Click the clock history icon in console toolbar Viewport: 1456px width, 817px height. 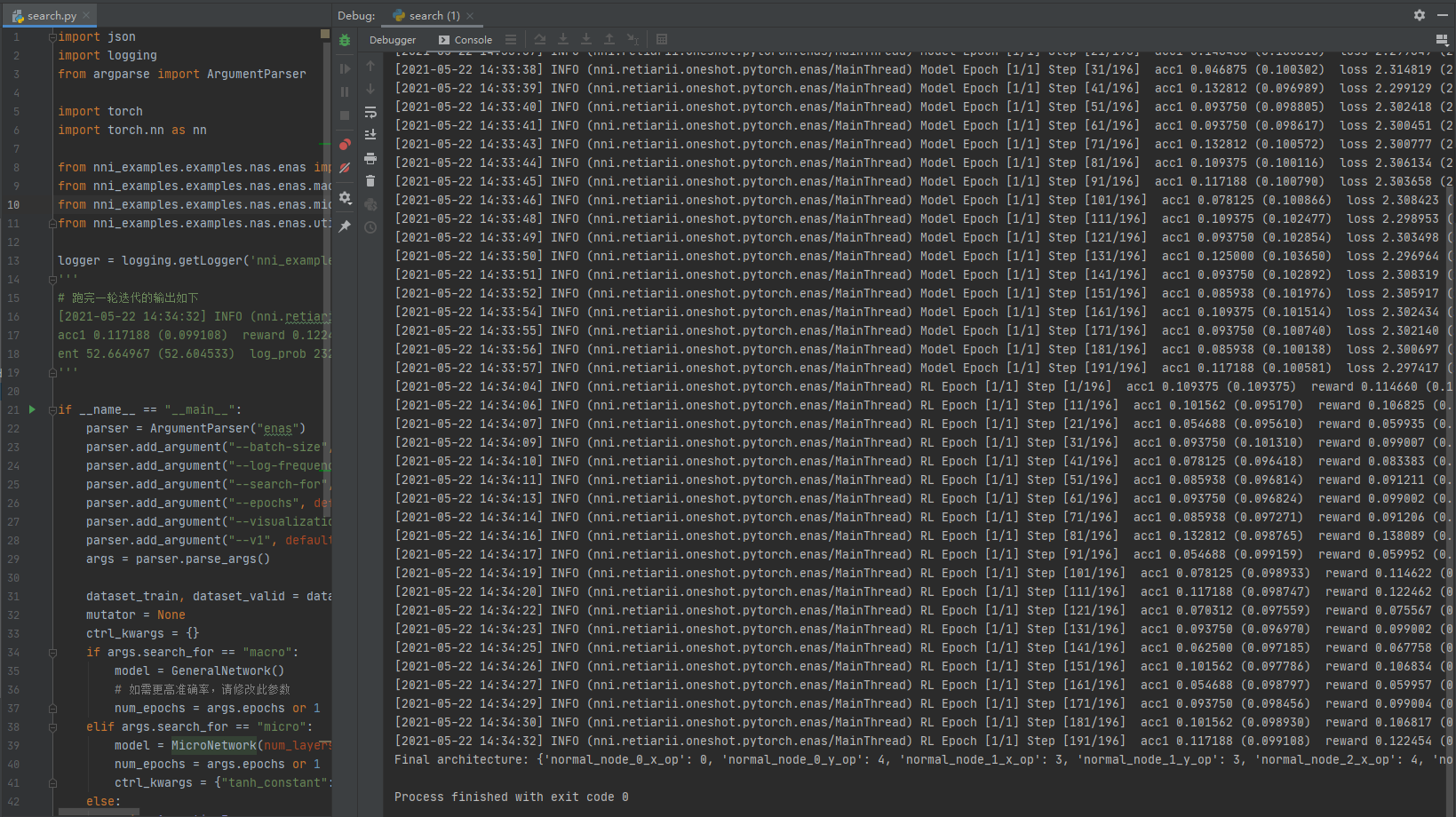tap(370, 227)
